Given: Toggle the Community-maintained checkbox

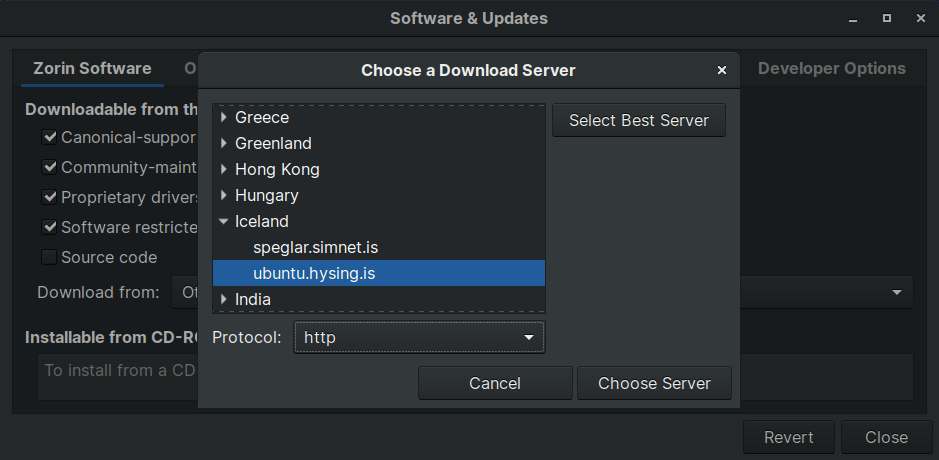Looking at the screenshot, I should tap(49, 167).
